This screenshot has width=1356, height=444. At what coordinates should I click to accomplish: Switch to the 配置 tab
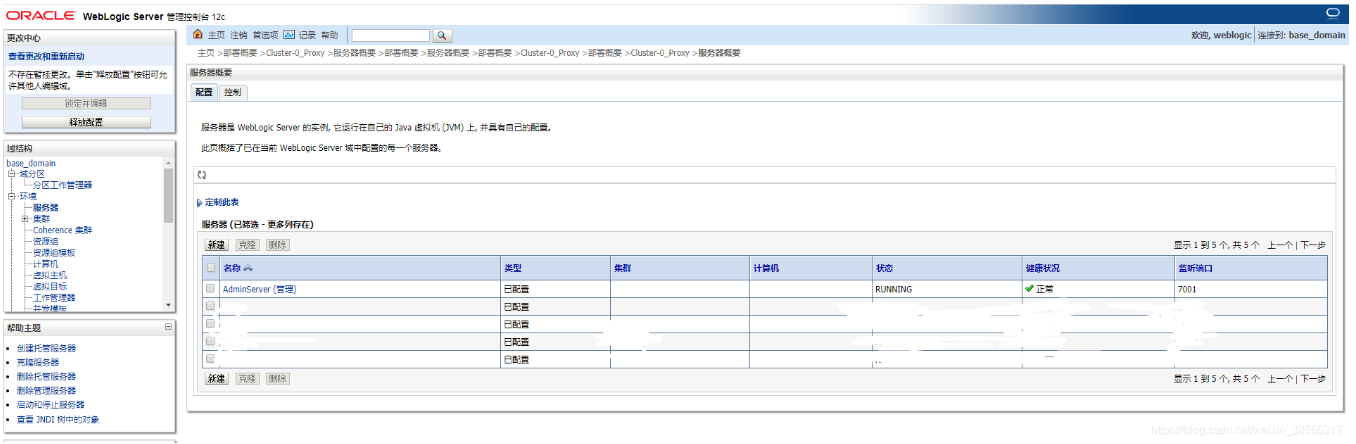pyautogui.click(x=204, y=92)
